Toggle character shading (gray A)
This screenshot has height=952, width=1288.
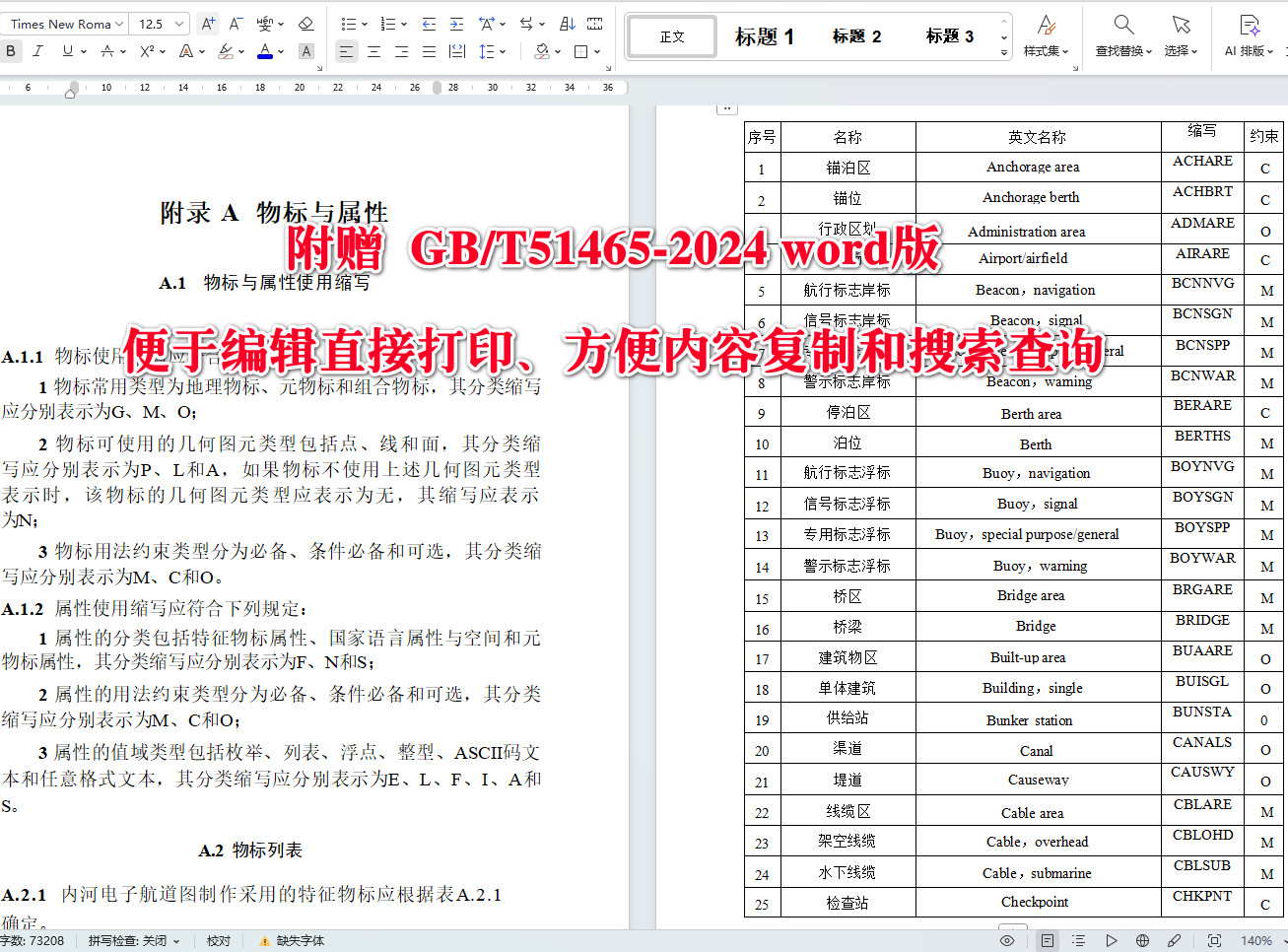306,51
